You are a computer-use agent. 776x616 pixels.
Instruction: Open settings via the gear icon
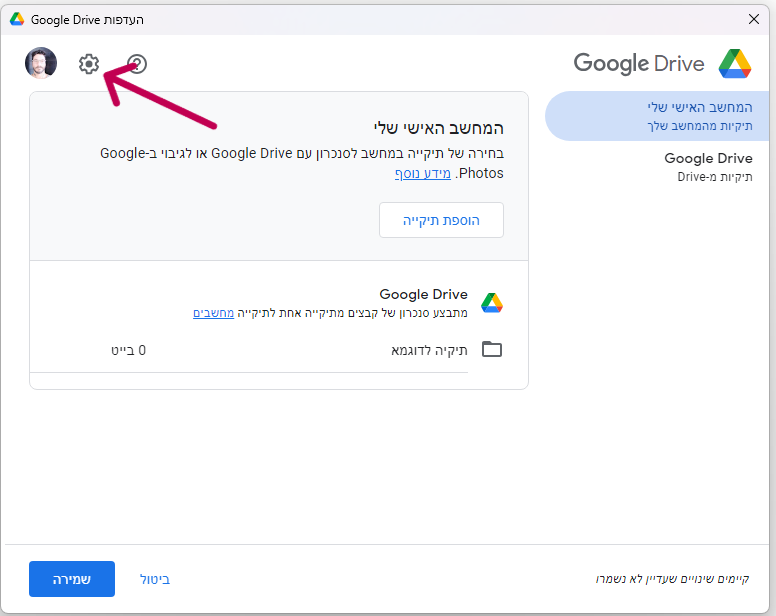89,64
